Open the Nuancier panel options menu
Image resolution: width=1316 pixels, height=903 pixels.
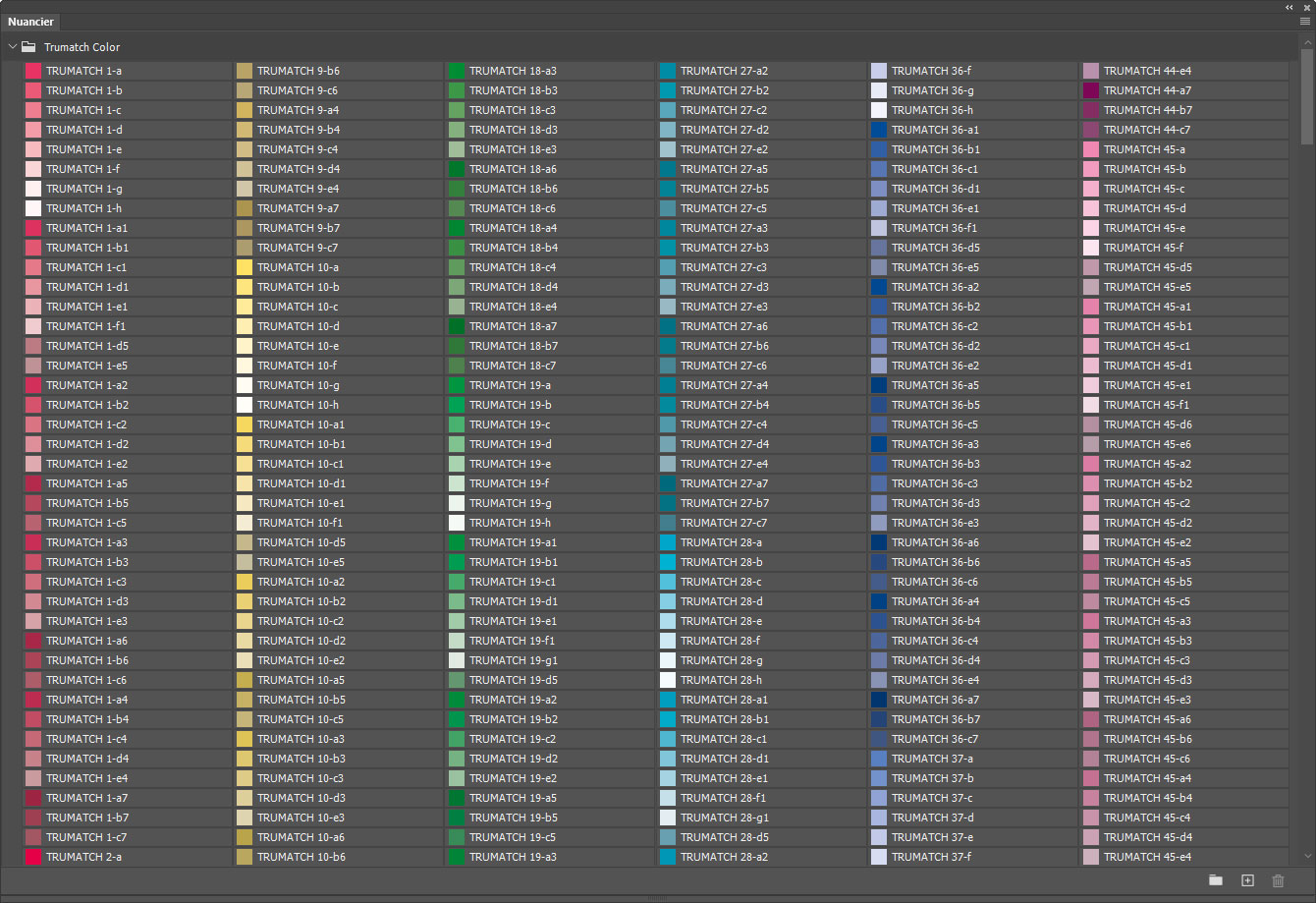[1304, 21]
